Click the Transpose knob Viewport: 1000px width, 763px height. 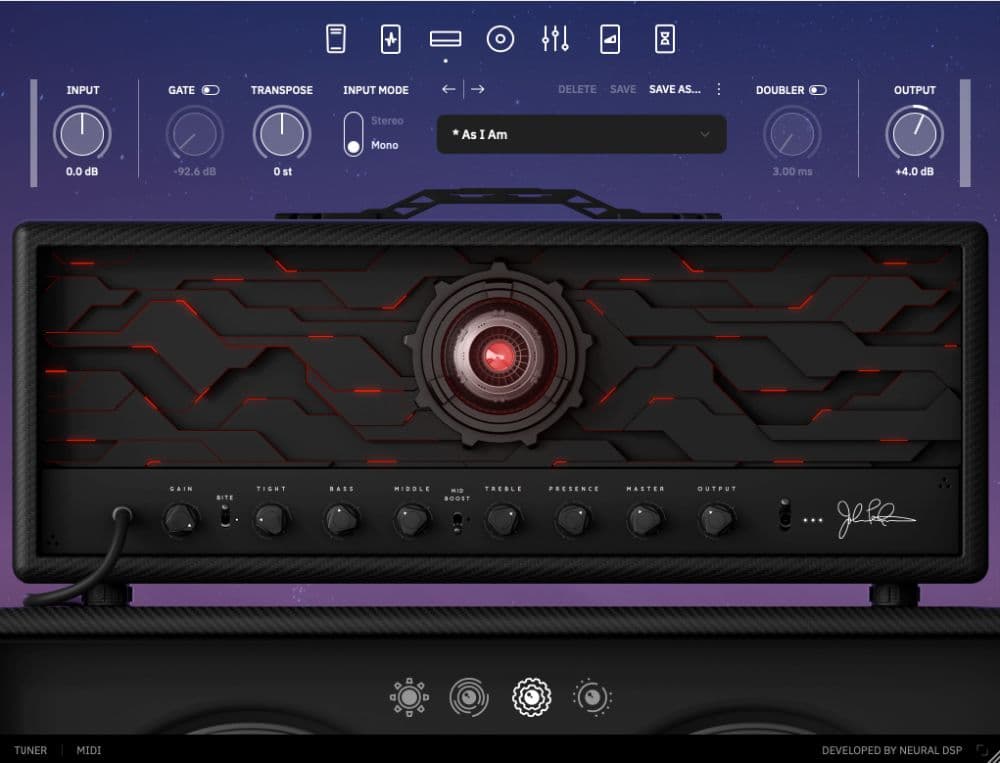pos(282,134)
